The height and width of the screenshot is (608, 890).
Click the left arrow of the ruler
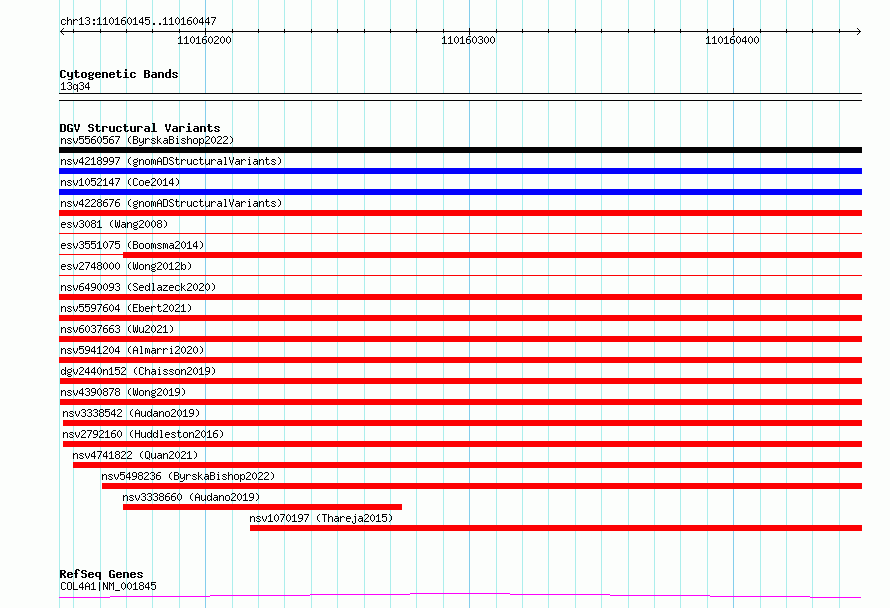(x=62, y=31)
